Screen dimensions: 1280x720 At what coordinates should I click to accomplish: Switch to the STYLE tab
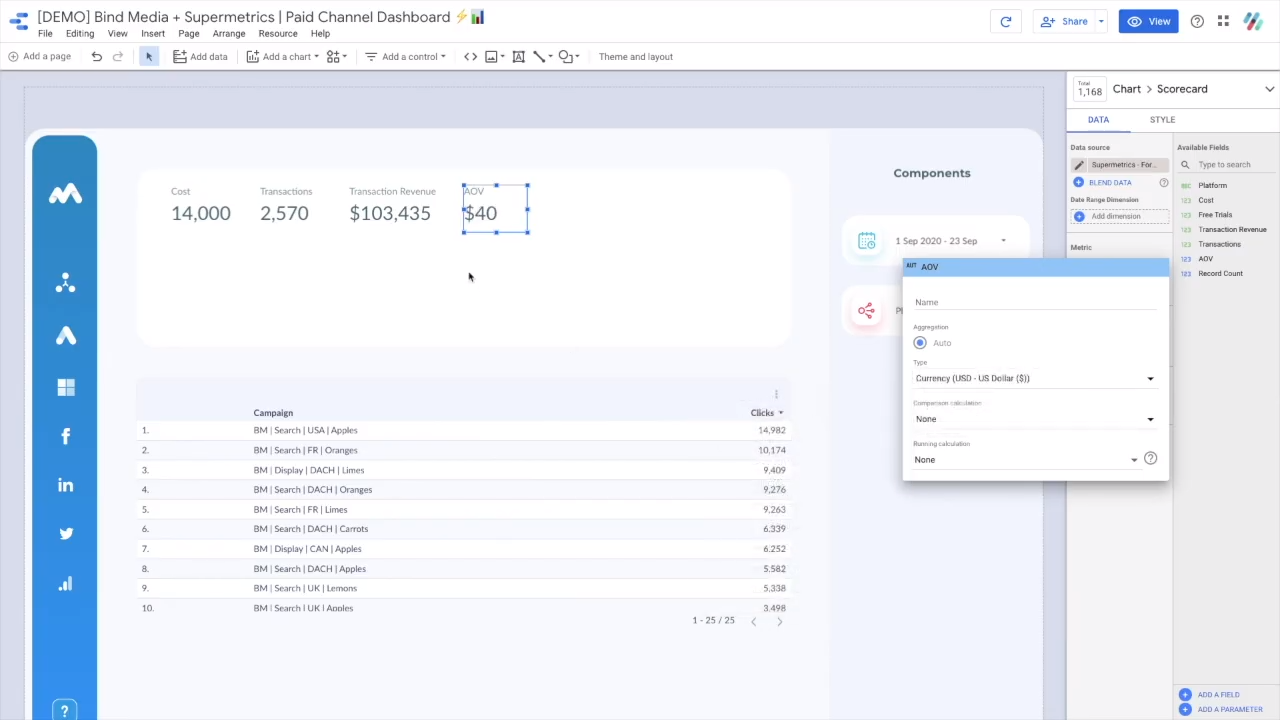point(1162,120)
